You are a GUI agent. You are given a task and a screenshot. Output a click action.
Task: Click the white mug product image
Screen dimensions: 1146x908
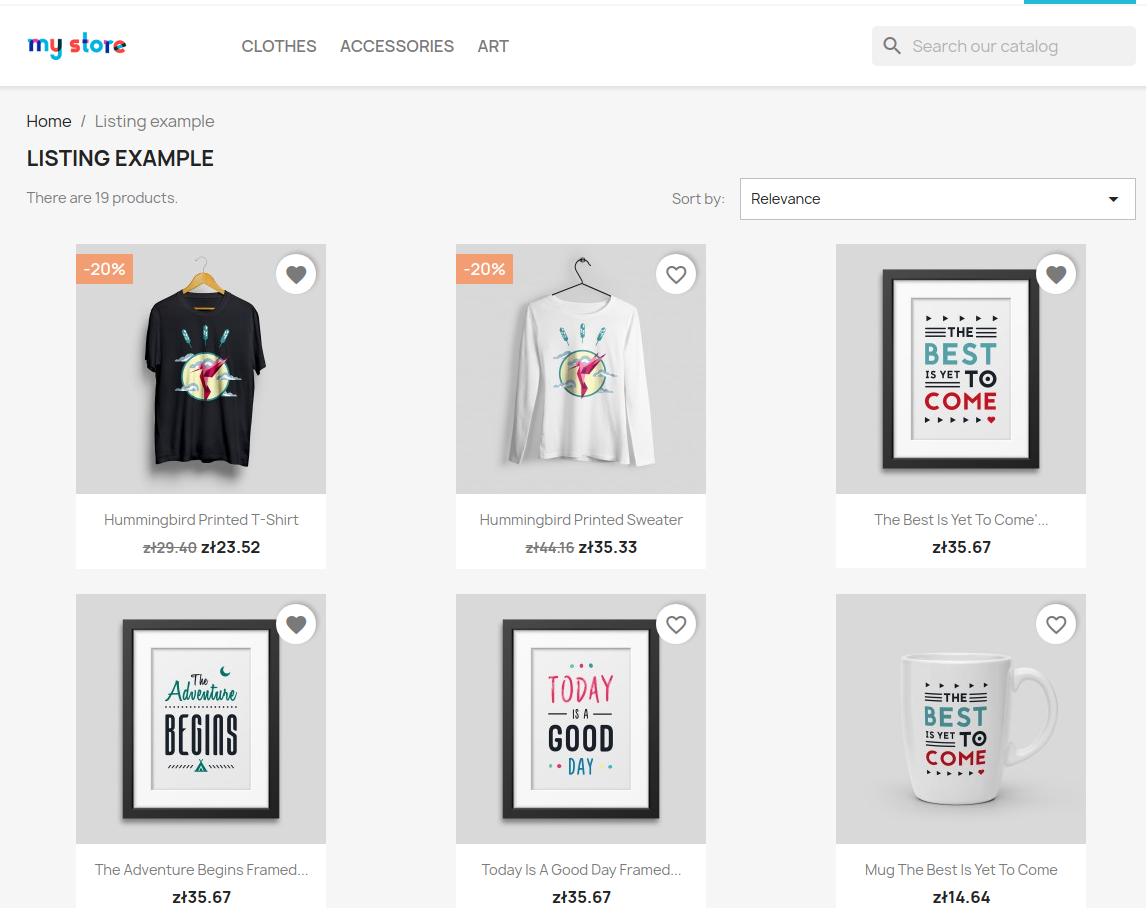tap(961, 719)
